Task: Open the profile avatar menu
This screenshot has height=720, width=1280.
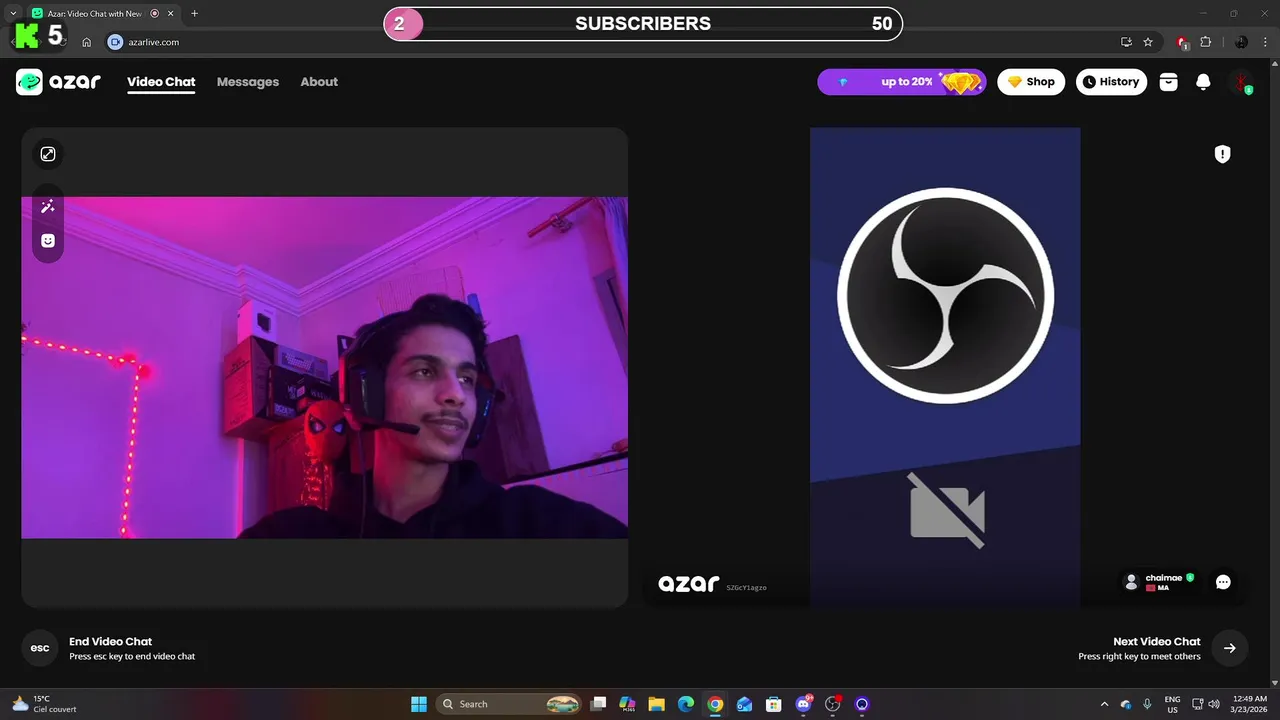Action: coord(1241,82)
